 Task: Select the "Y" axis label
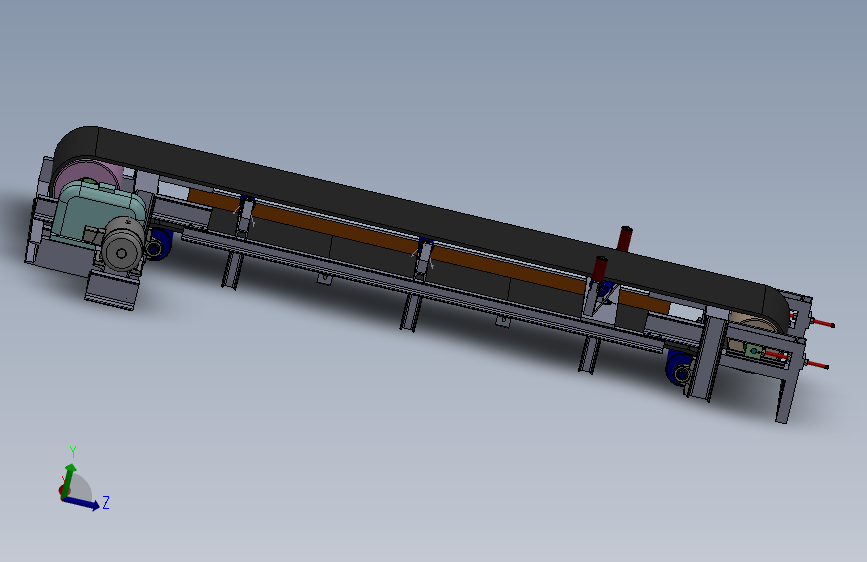tap(72, 452)
